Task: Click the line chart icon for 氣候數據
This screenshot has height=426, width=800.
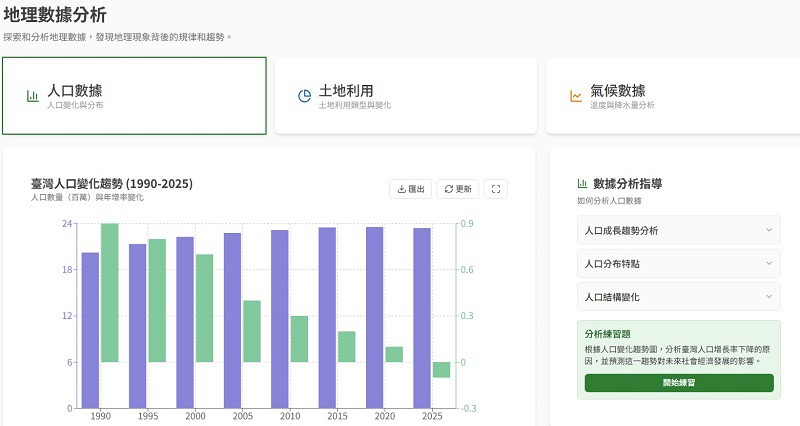Action: pos(576,96)
